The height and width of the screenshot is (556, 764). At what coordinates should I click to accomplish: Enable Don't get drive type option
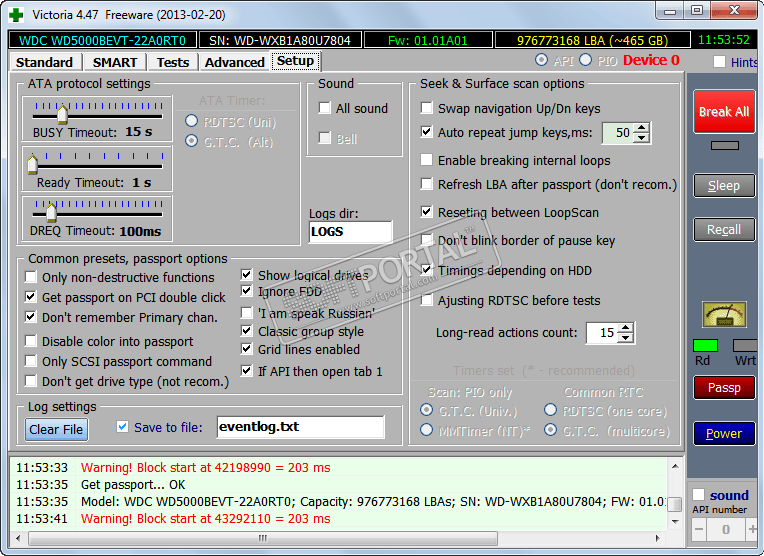(x=31, y=381)
